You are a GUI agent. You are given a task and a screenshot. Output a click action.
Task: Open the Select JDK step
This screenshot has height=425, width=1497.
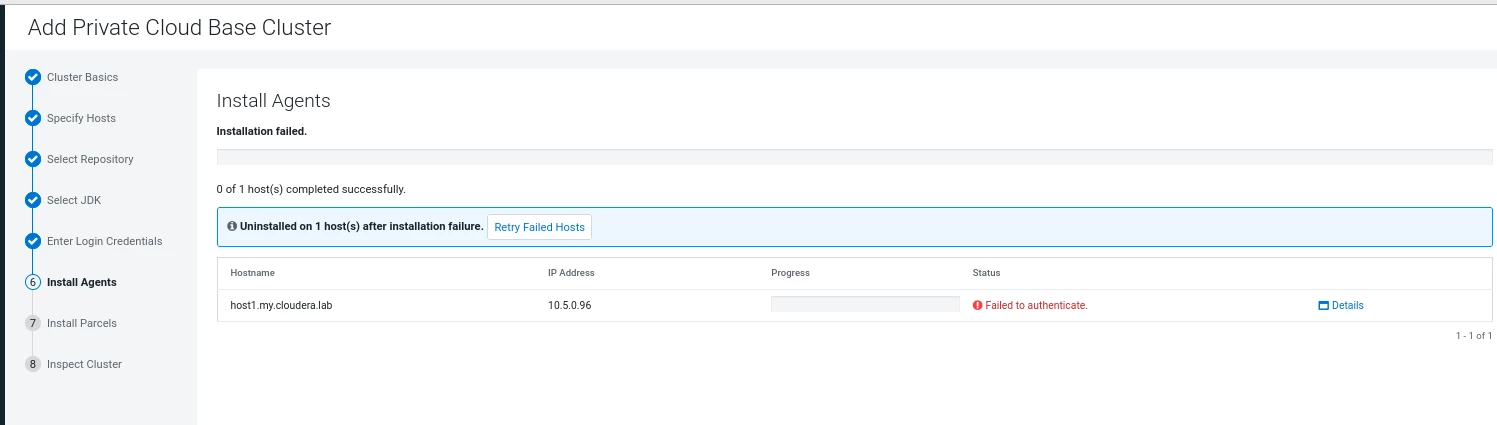click(74, 200)
